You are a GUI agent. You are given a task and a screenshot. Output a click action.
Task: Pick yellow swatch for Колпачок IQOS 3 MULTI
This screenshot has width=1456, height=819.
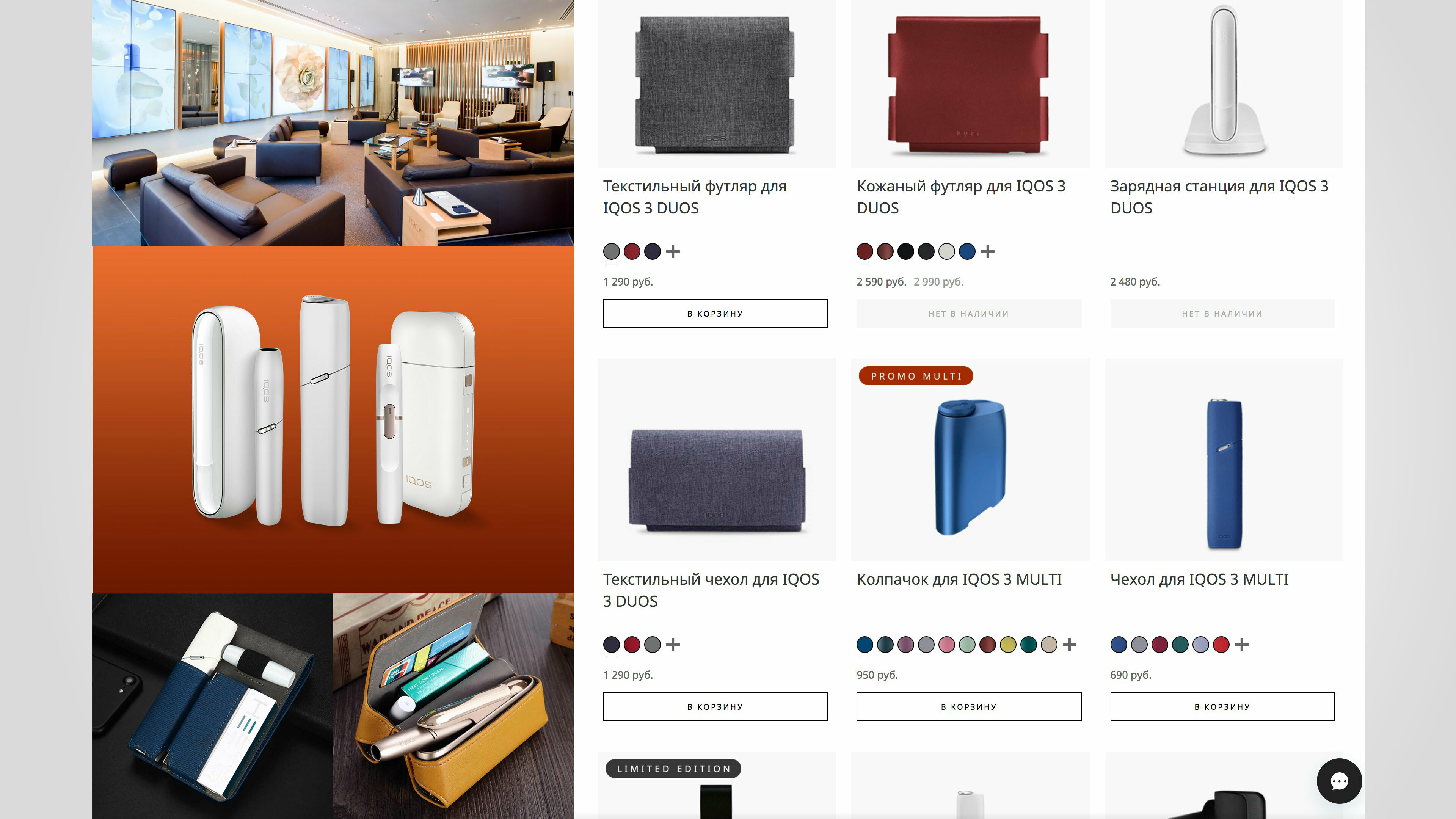(1008, 644)
